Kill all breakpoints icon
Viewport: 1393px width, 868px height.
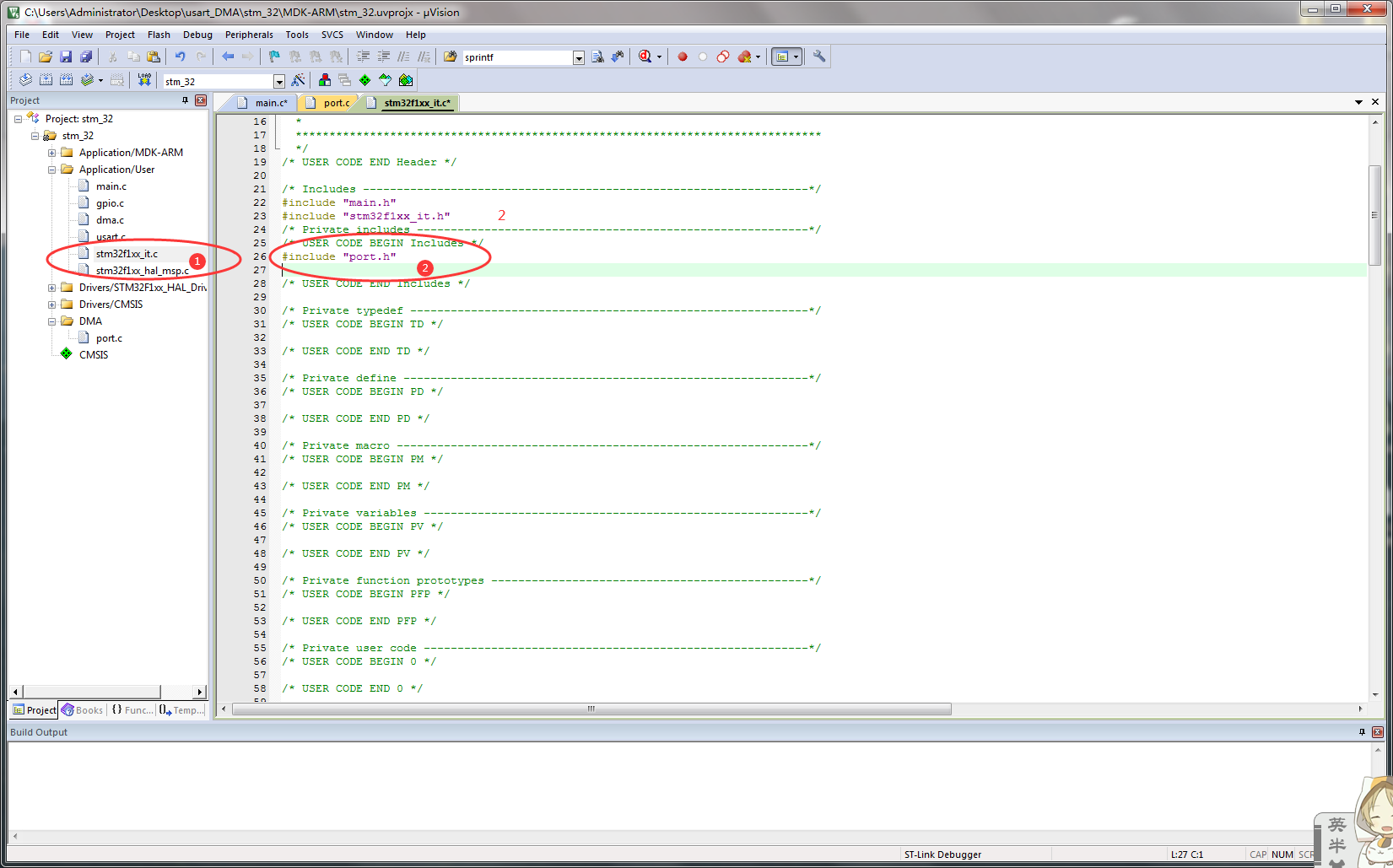point(744,57)
